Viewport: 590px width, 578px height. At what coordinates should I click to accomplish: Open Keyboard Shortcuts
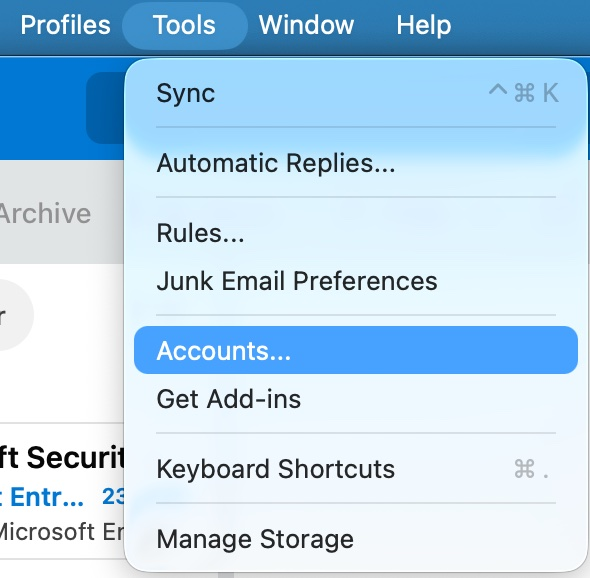pyautogui.click(x=356, y=469)
